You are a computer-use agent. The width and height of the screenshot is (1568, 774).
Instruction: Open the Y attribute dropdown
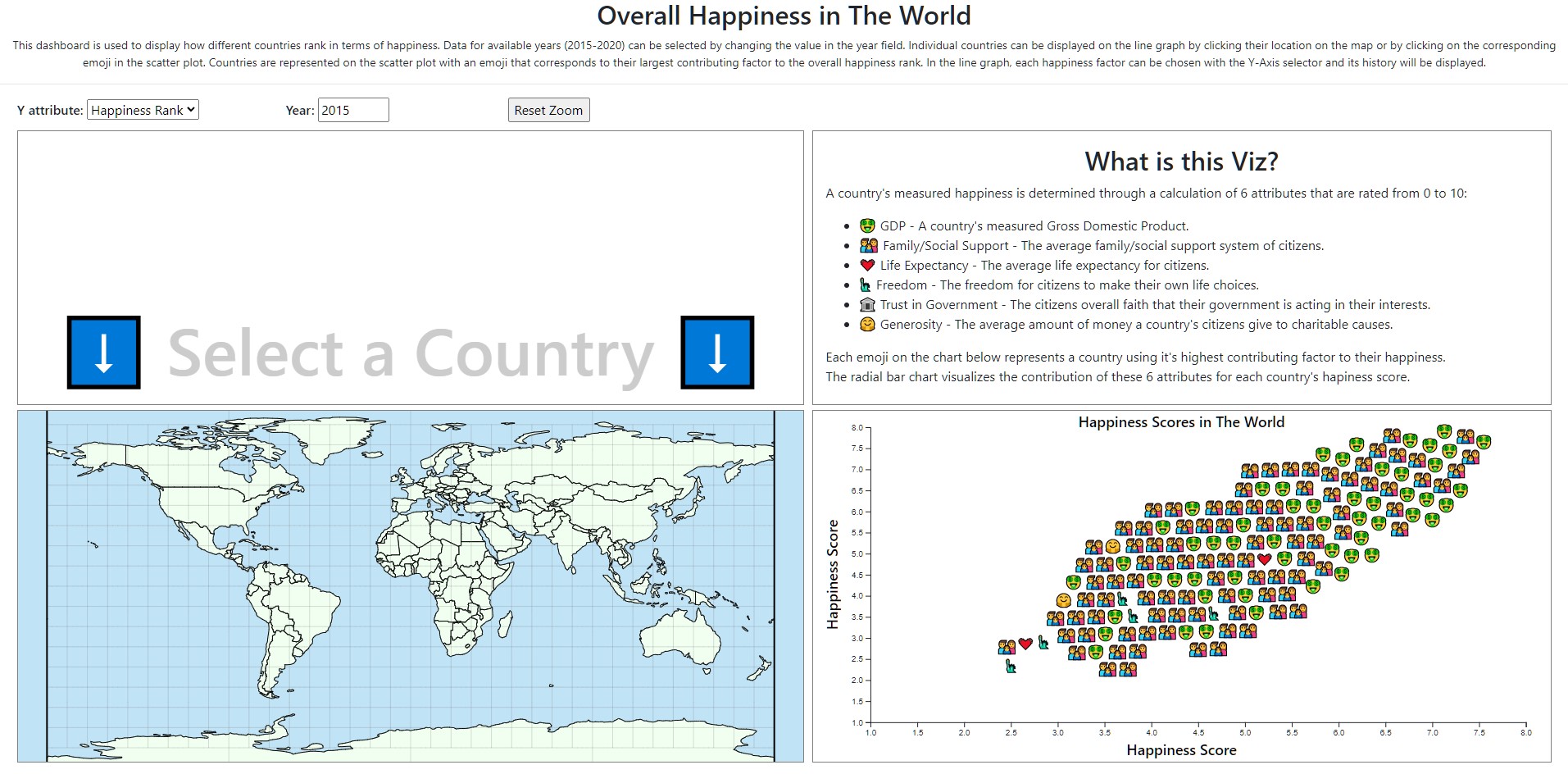tap(143, 109)
